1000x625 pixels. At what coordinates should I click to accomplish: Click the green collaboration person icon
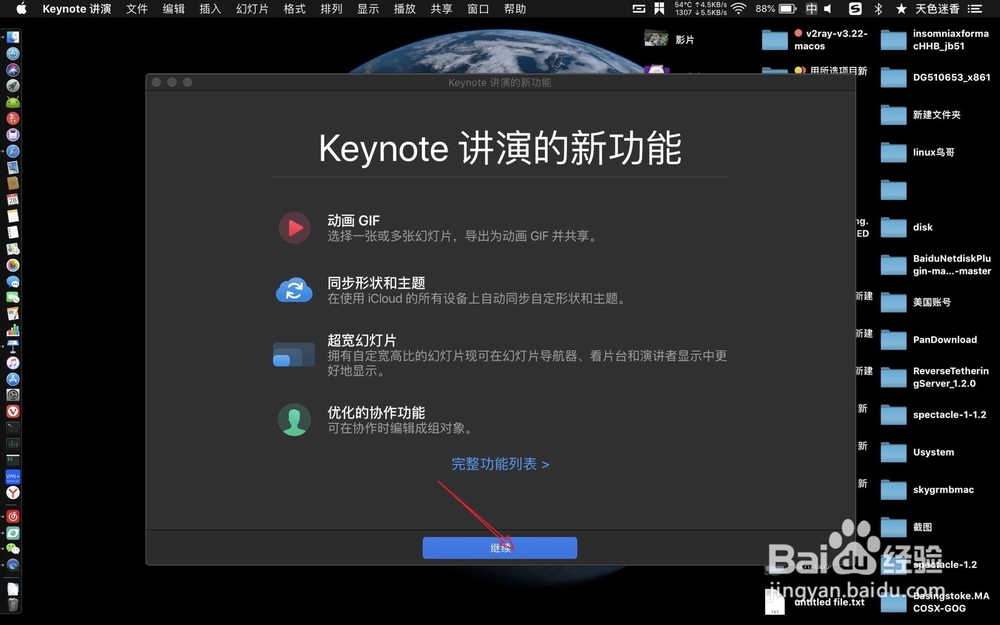coord(294,420)
